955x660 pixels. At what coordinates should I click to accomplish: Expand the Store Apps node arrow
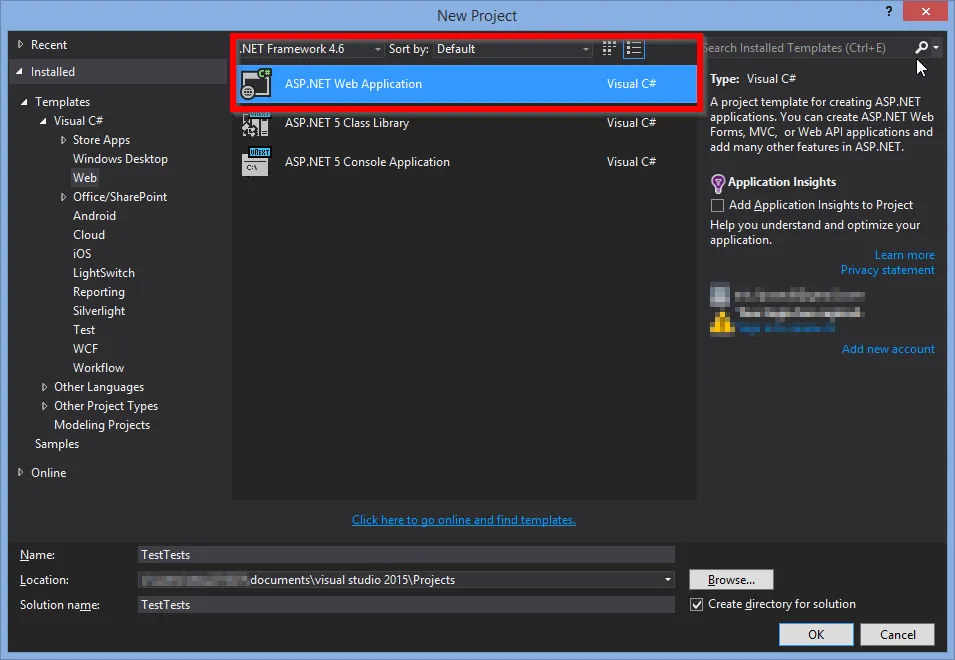[63, 140]
